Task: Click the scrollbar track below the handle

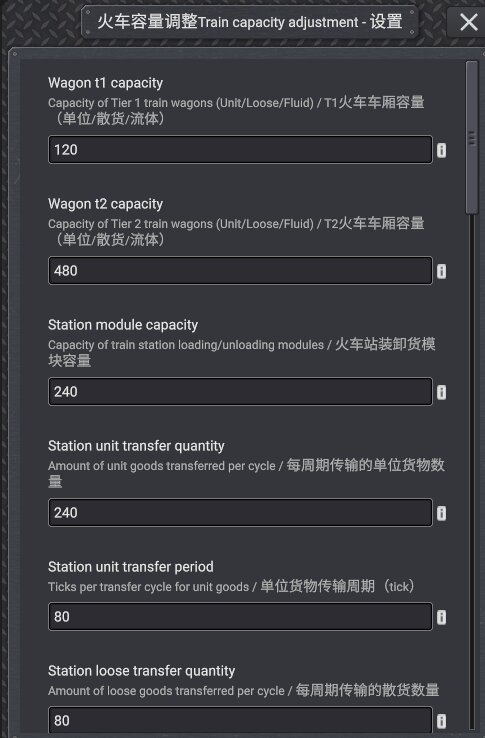Action: click(472, 471)
